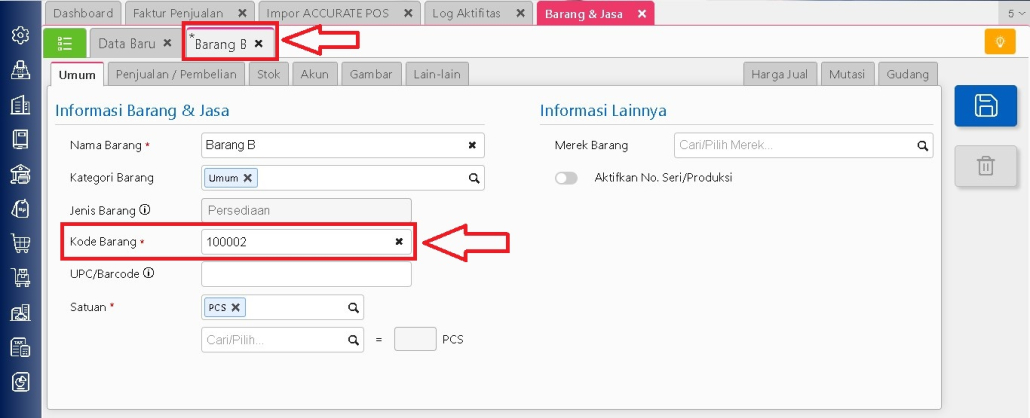
Task: Click the trash delete button
Action: pyautogui.click(x=985, y=166)
